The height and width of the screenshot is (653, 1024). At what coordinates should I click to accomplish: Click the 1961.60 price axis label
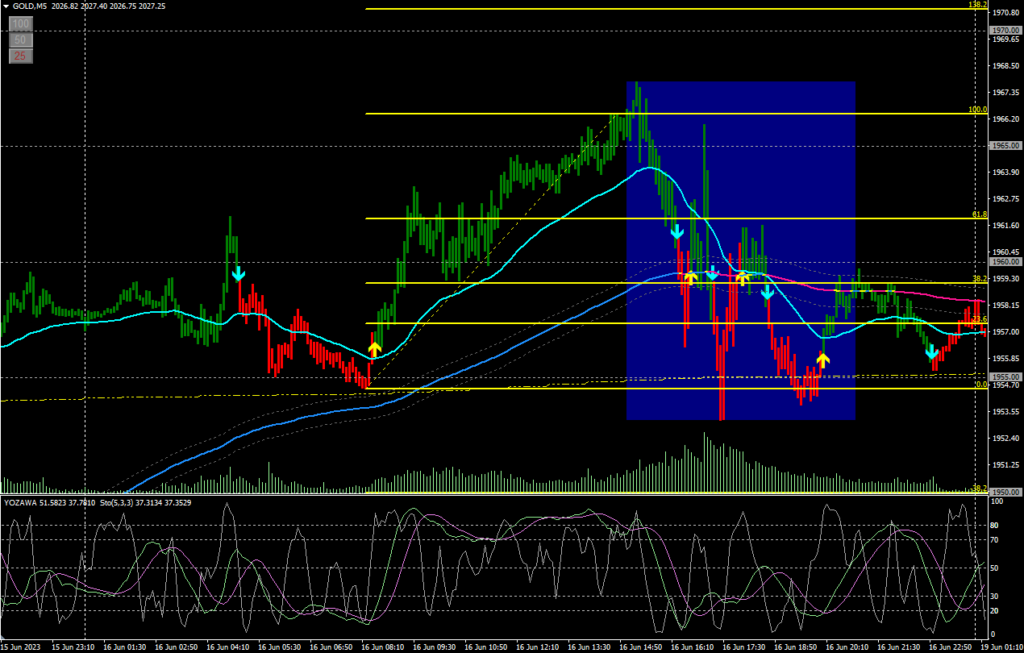1006,225
